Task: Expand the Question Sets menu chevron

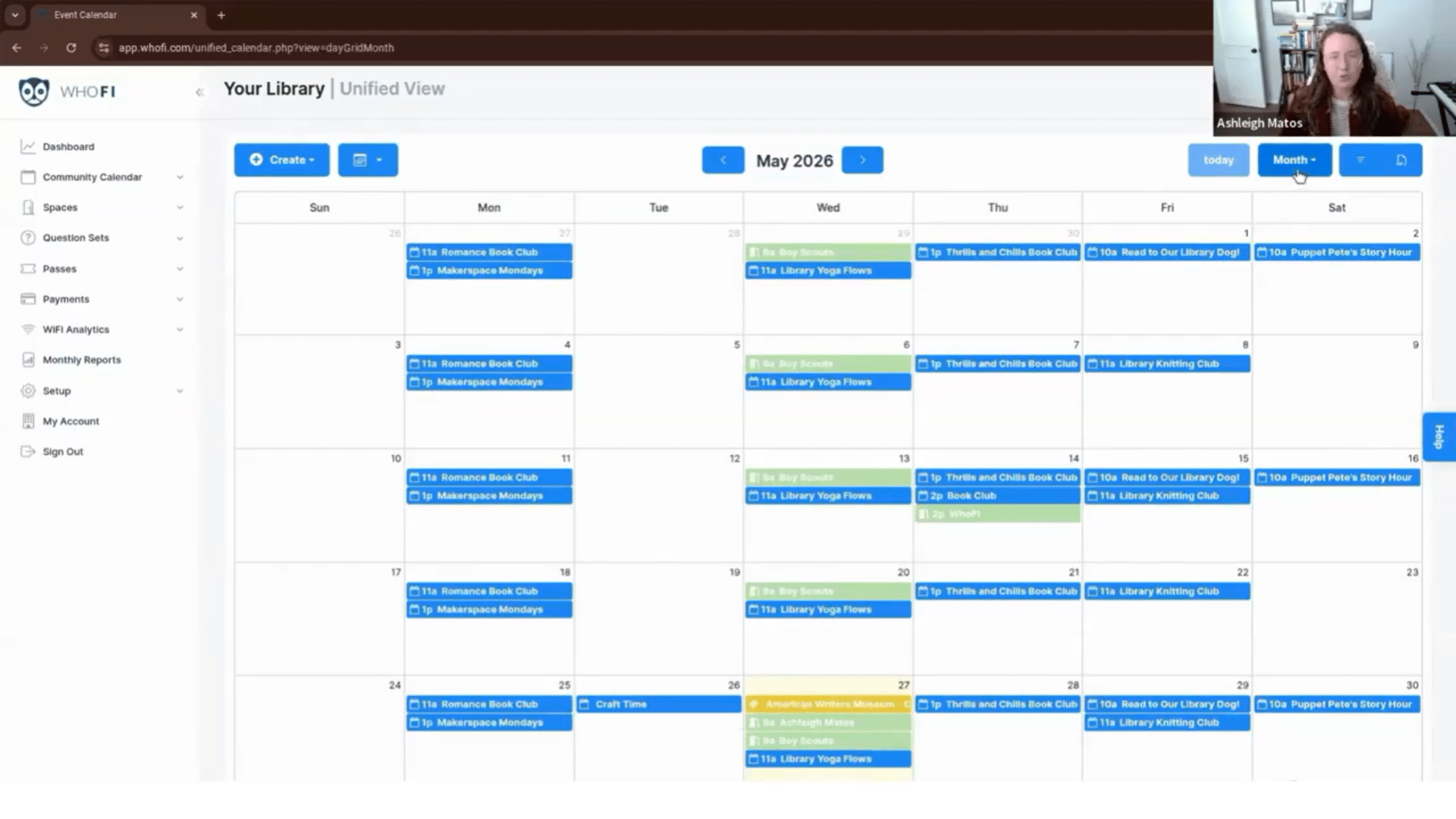Action: [x=180, y=238]
